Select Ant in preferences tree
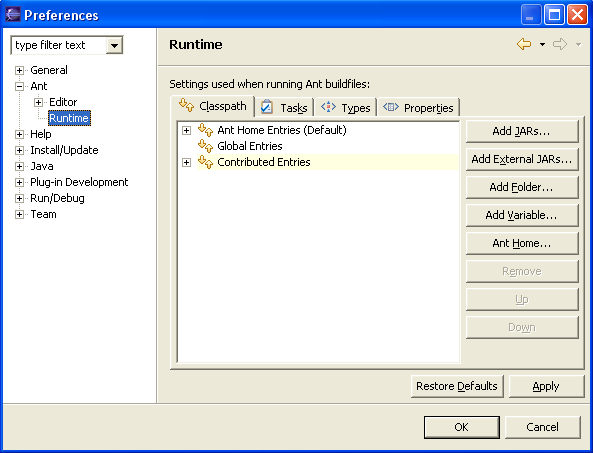 (39, 86)
